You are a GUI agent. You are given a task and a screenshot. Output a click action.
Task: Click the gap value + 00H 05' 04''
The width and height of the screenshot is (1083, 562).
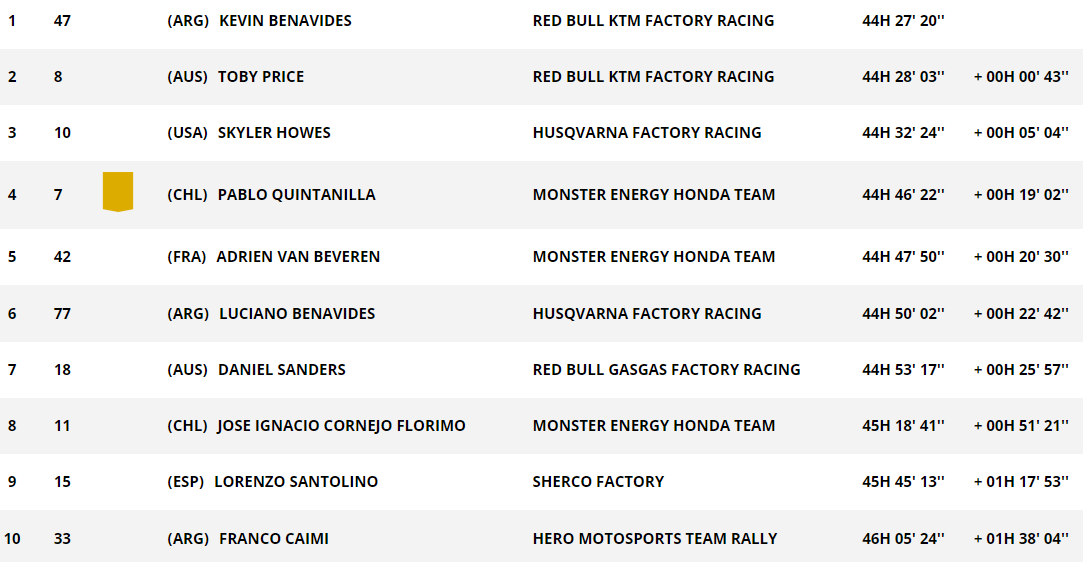point(1021,133)
